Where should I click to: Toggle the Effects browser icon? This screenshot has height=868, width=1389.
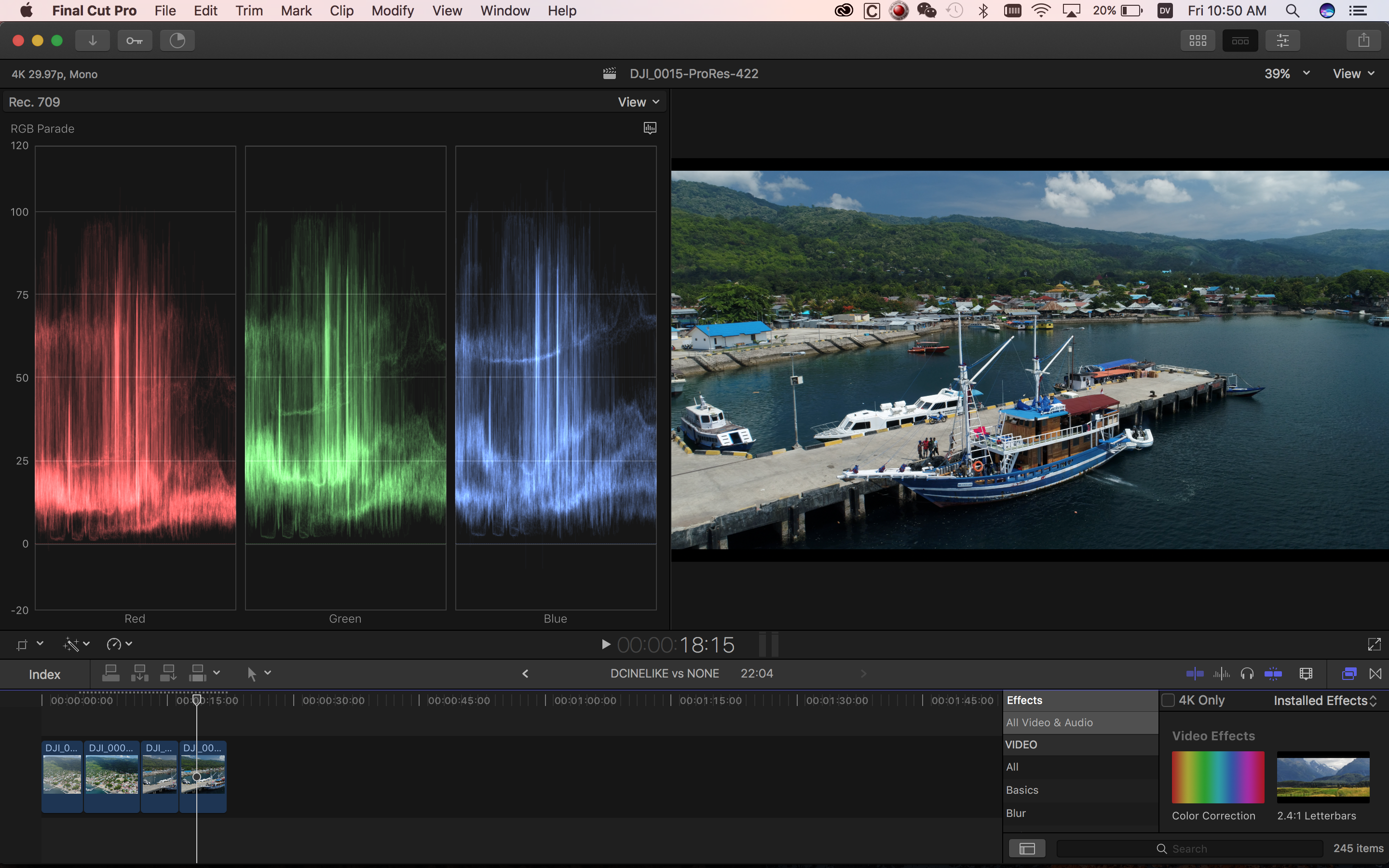tap(1349, 673)
